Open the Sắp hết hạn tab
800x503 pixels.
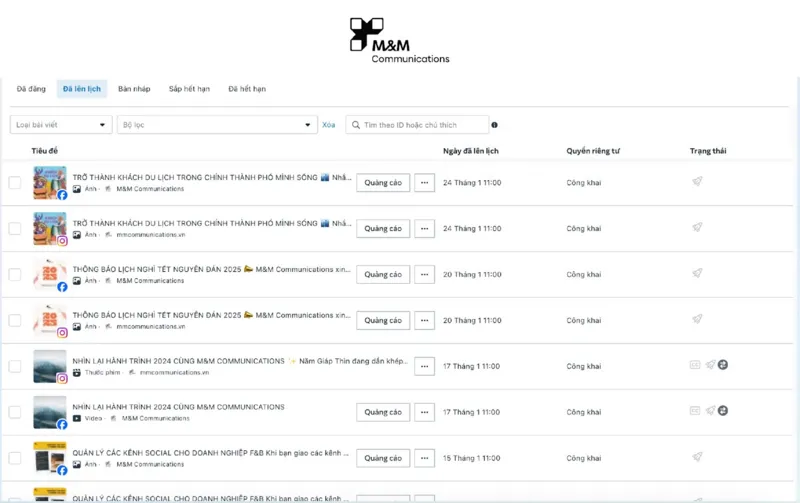click(x=189, y=89)
